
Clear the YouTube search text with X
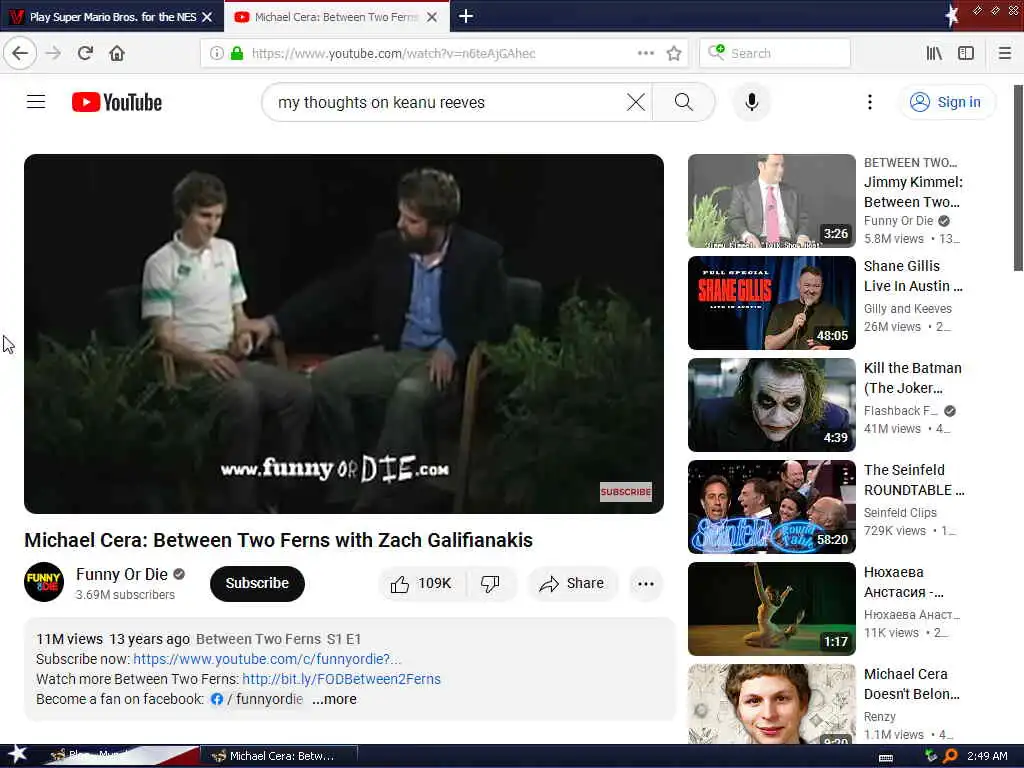coord(635,102)
